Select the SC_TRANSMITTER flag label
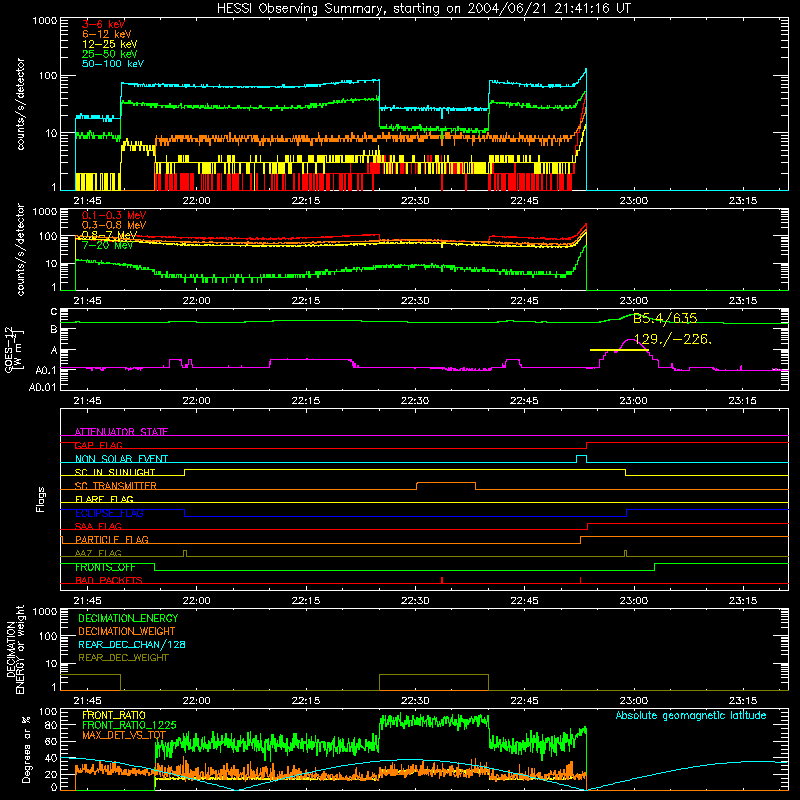This screenshot has width=800, height=800. point(116,486)
